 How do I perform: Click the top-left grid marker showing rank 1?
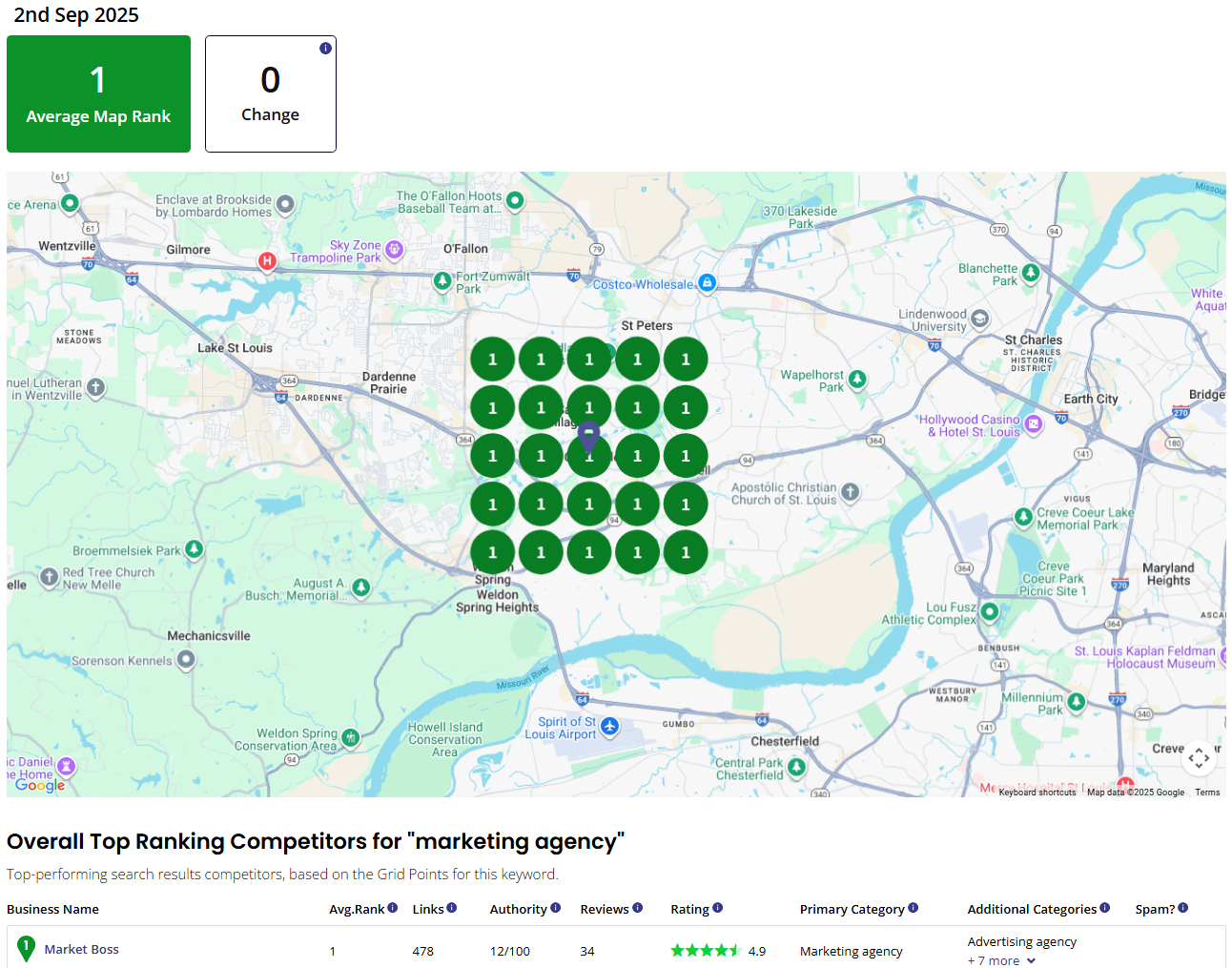click(492, 359)
